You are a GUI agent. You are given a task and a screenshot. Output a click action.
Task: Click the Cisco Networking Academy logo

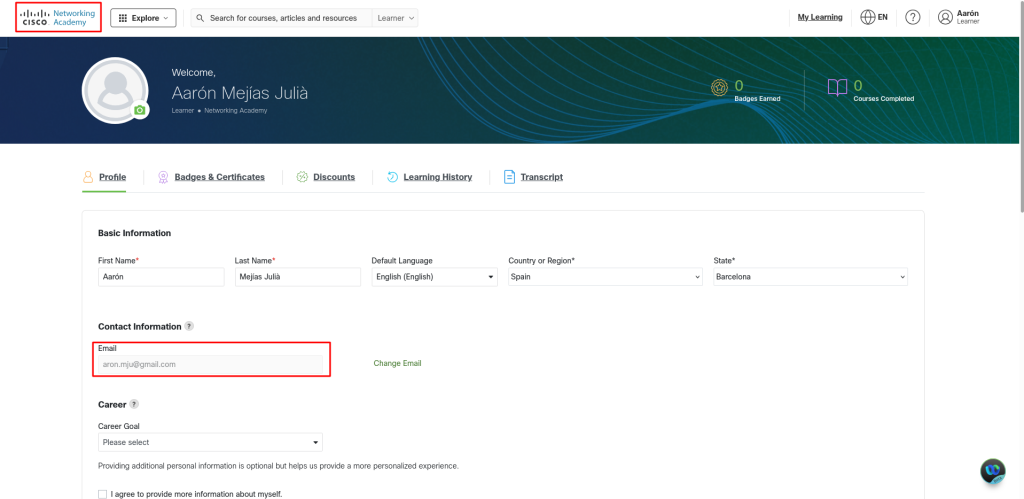[x=58, y=17]
